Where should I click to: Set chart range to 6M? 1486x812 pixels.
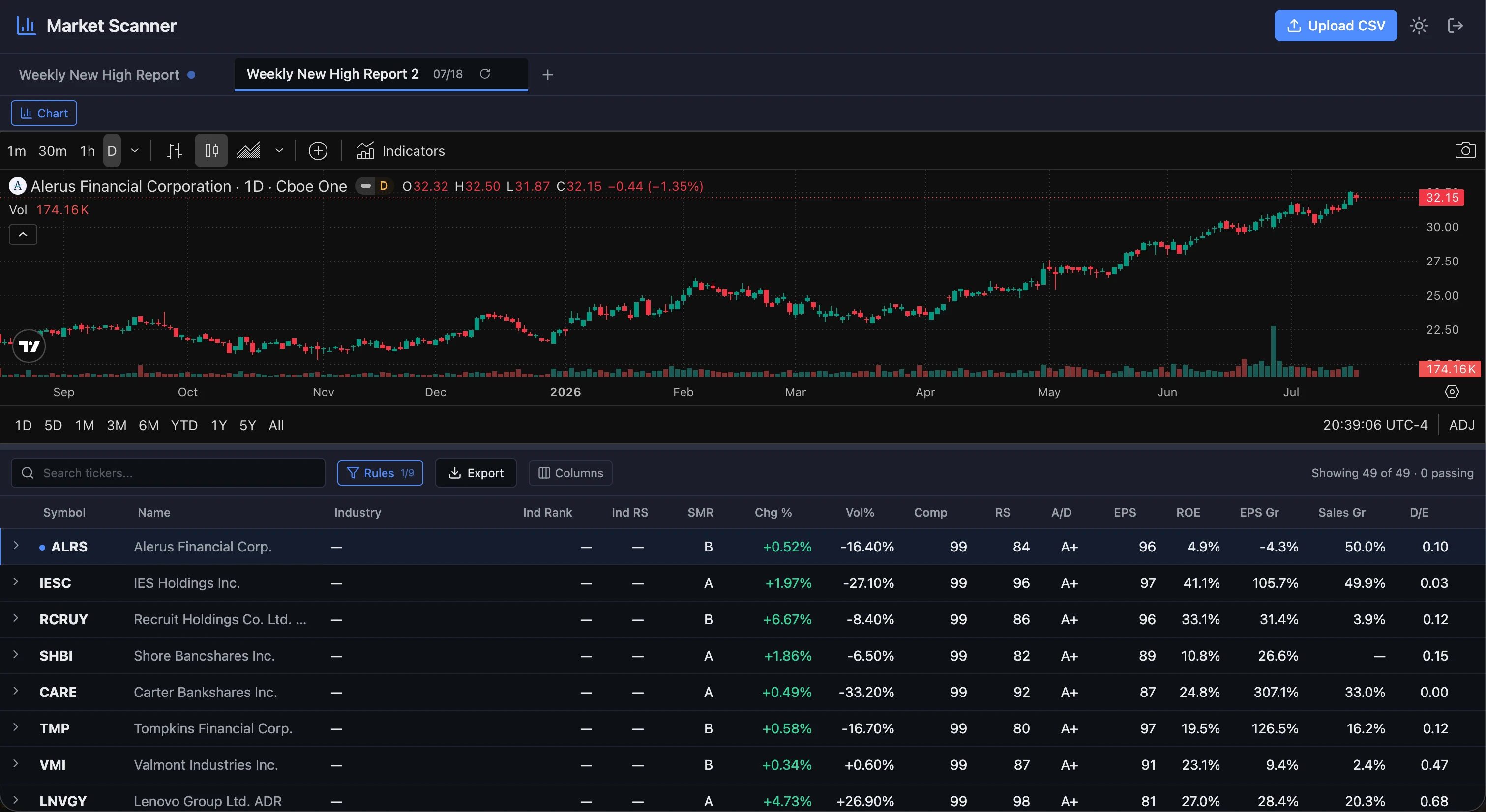point(149,426)
